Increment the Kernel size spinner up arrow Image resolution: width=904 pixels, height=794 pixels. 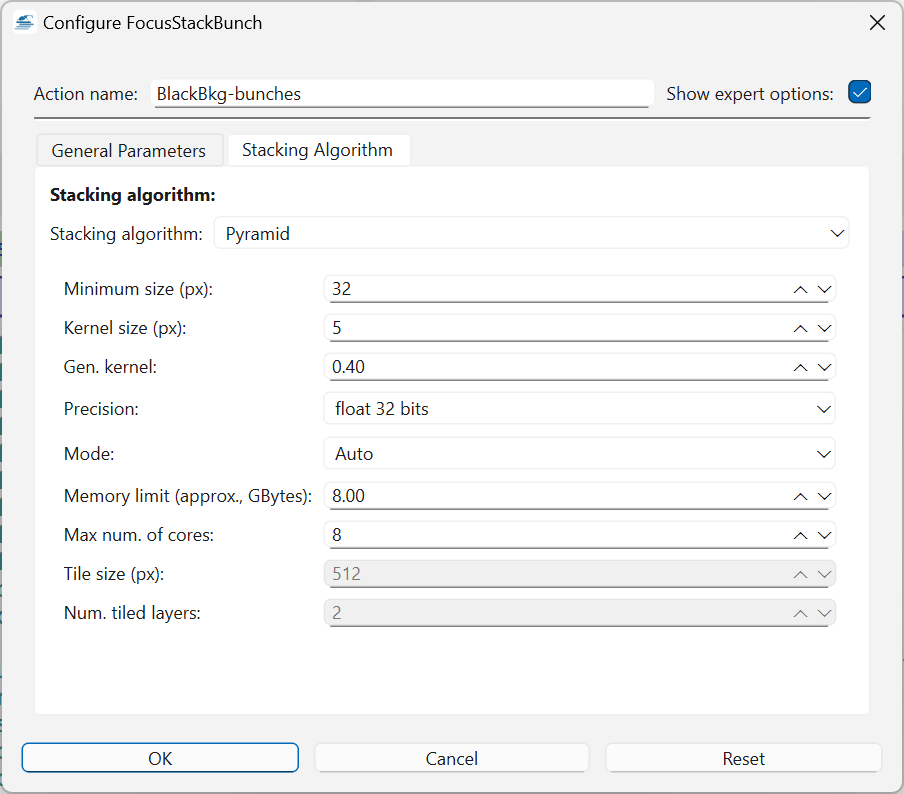800,328
